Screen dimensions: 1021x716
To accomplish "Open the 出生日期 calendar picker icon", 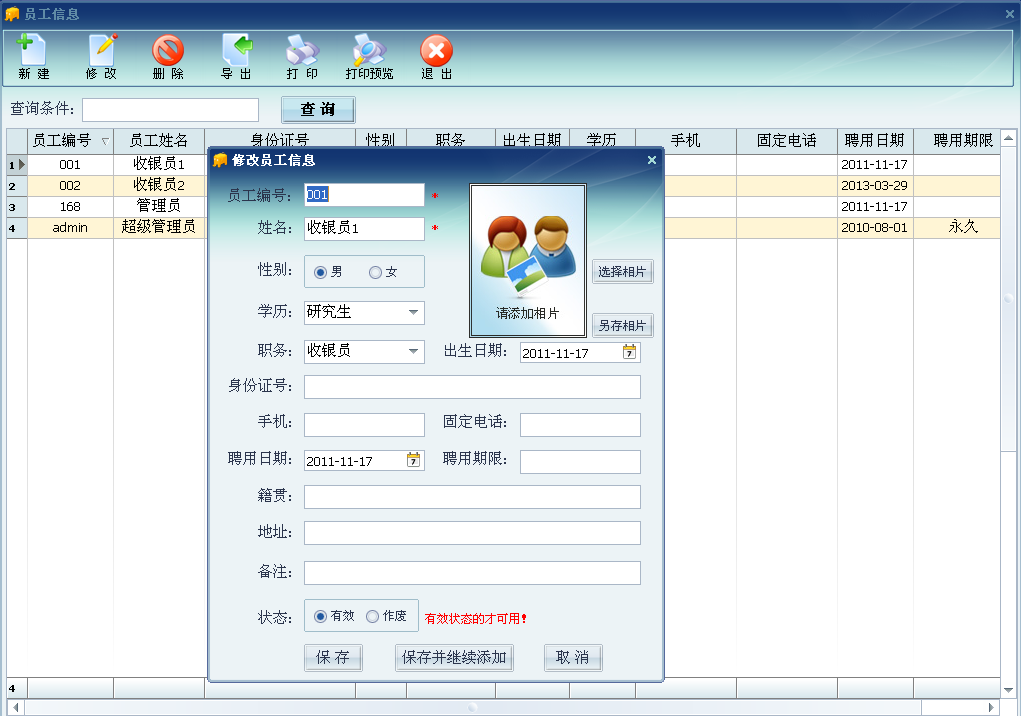I will (x=629, y=352).
